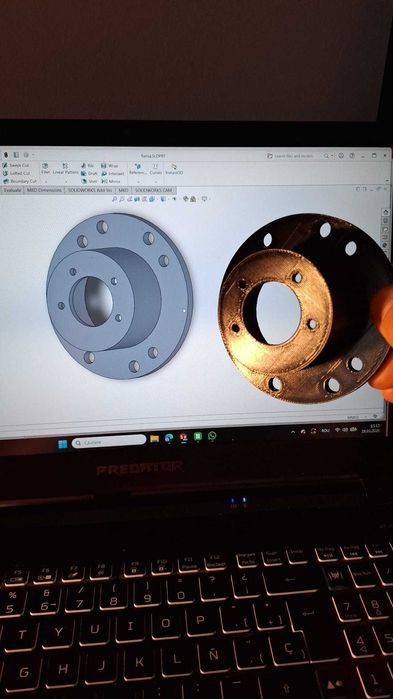Select the Lofted Cut tool
The height and width of the screenshot is (699, 393).
pyautogui.click(x=16, y=173)
